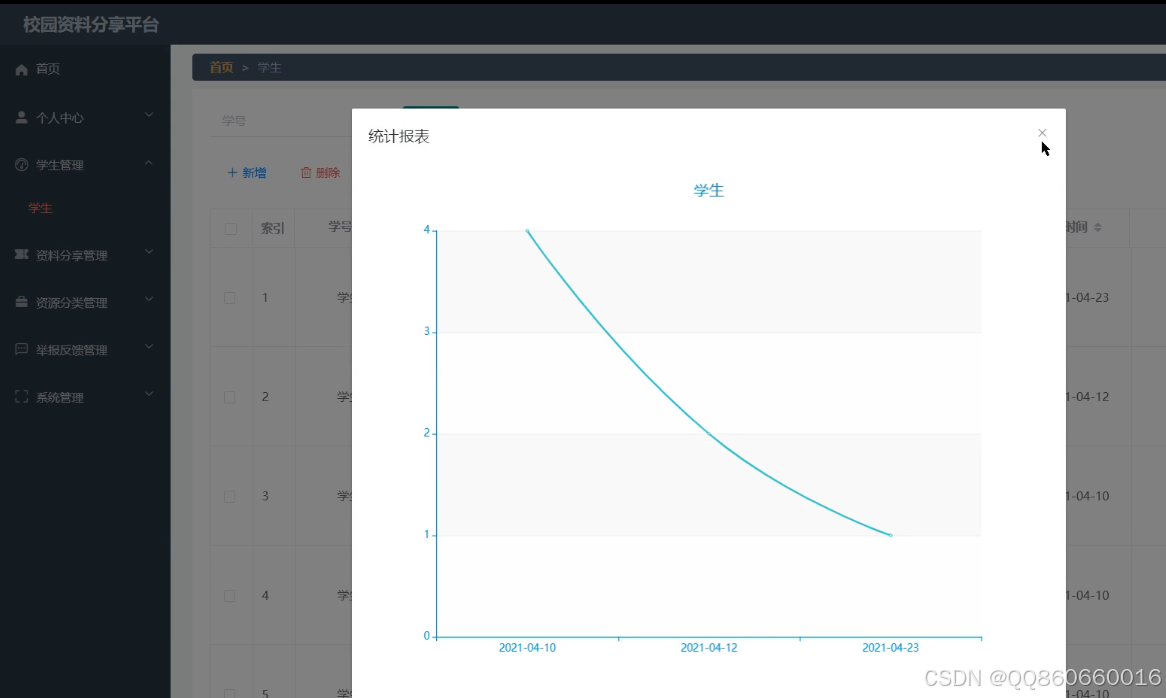This screenshot has height=698, width=1166.
Task: Click the comment icon for 举报反馈管理
Action: [21, 349]
